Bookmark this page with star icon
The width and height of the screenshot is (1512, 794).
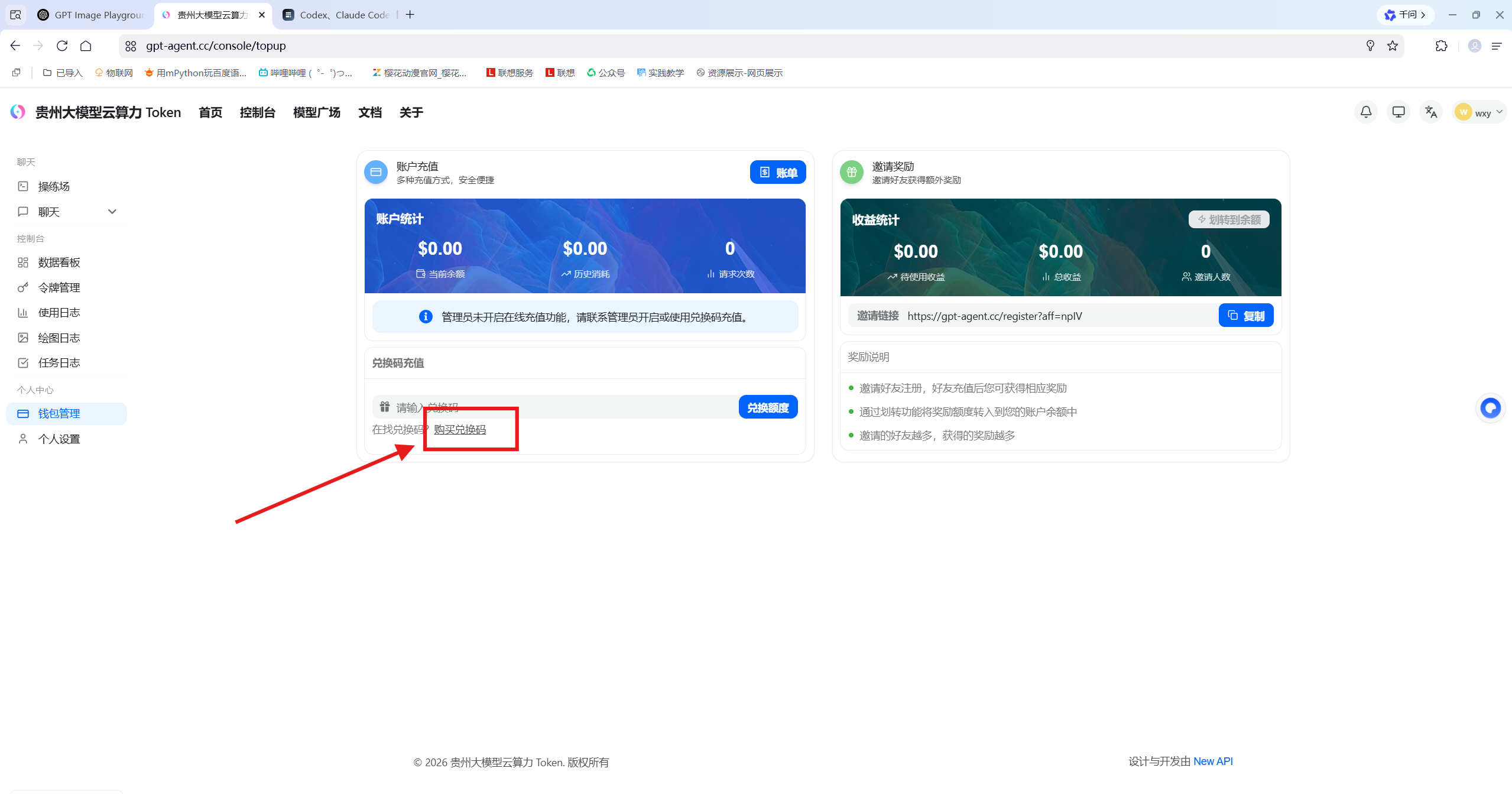[1392, 46]
